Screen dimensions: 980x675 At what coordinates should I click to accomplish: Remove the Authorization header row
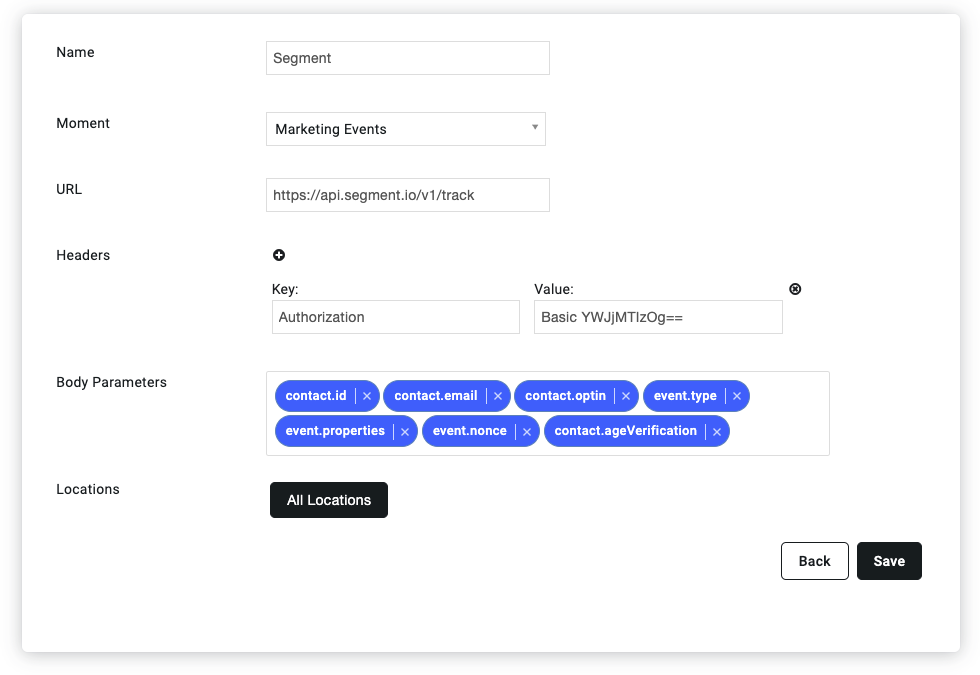point(795,289)
